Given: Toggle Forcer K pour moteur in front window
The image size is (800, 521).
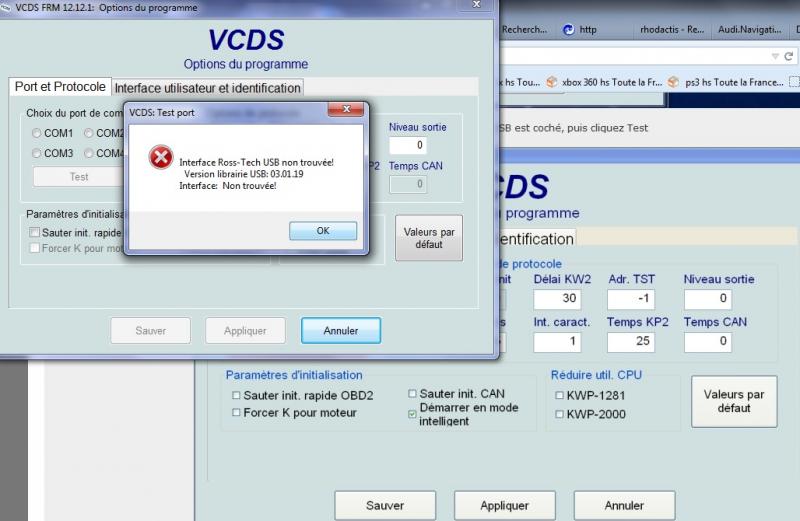Looking at the screenshot, I should coord(34,248).
